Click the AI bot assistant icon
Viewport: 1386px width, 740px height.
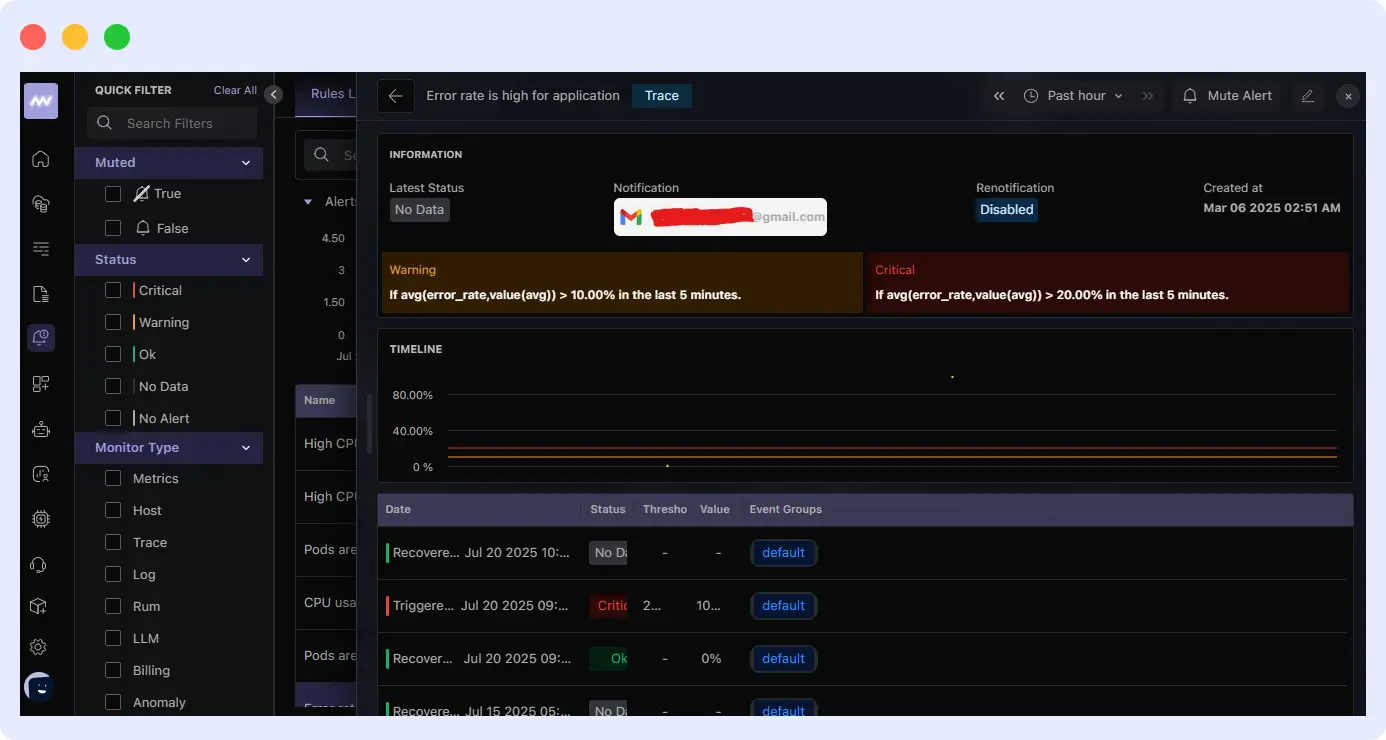40,428
